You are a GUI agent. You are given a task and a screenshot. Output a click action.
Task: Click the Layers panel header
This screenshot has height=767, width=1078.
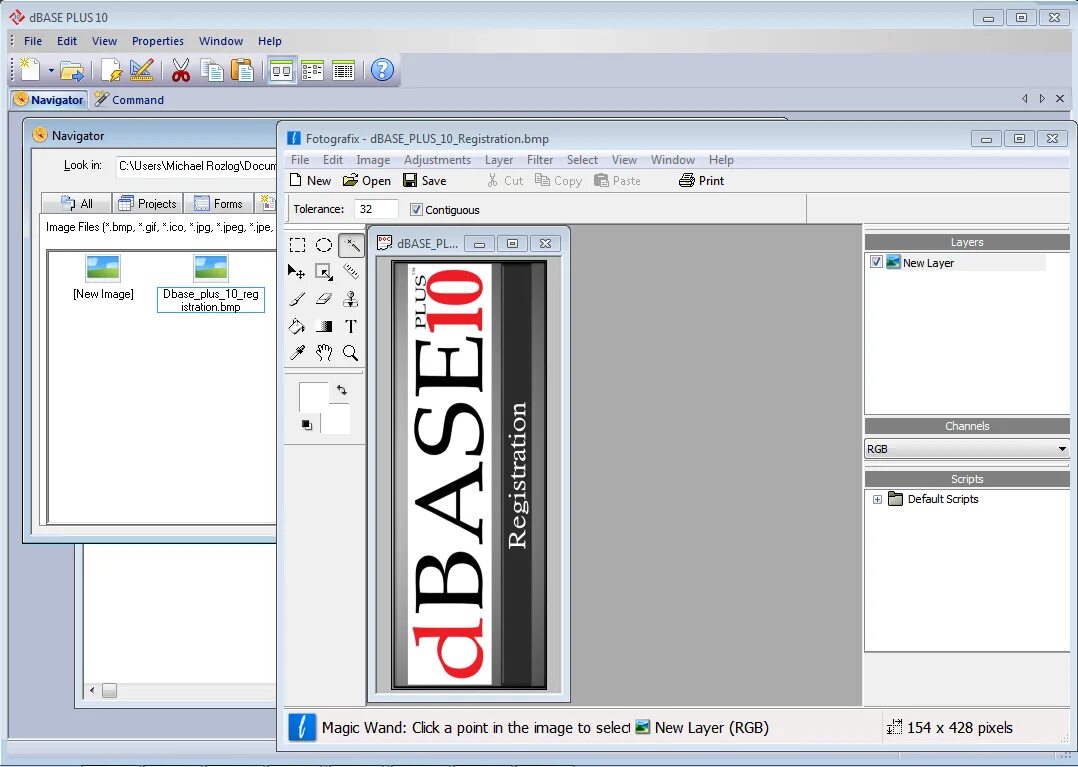coord(967,242)
